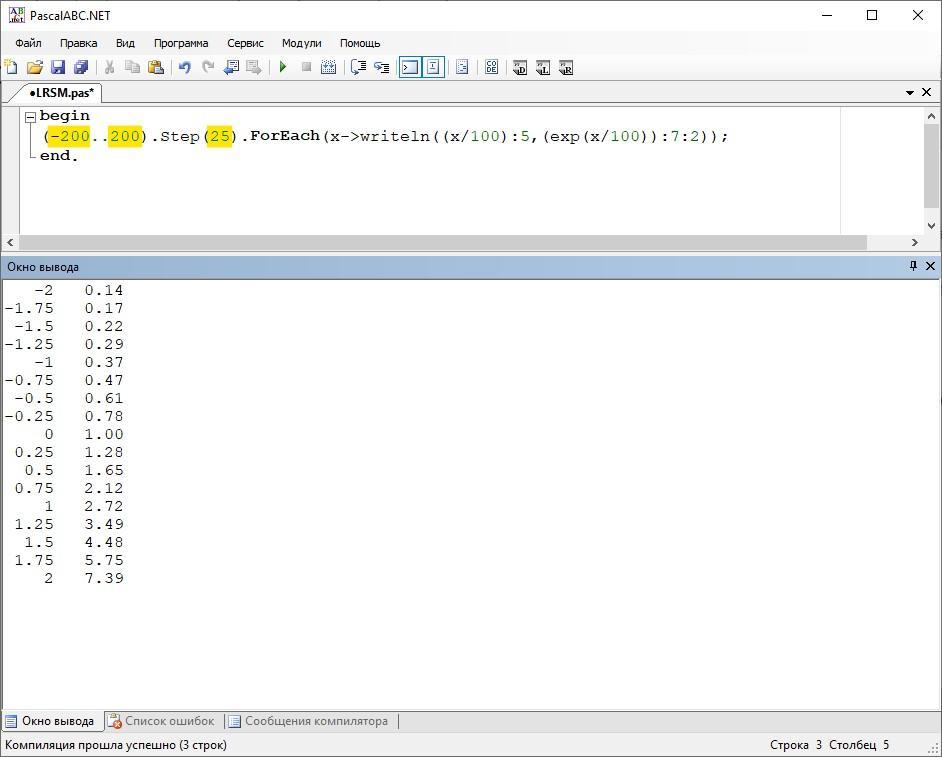The image size is (942, 757).
Task: Run the program with green play
Action: click(x=283, y=67)
